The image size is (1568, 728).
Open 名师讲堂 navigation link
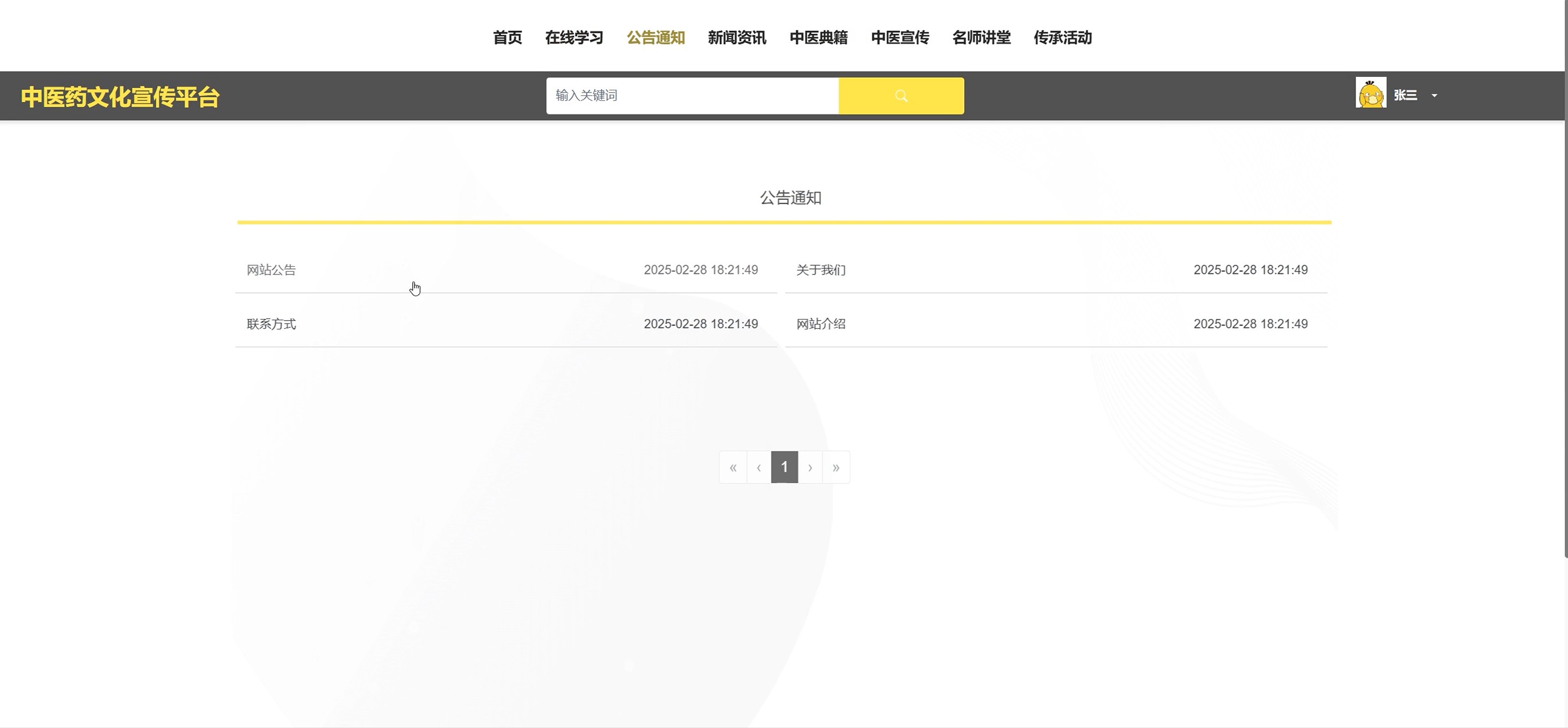click(x=981, y=38)
